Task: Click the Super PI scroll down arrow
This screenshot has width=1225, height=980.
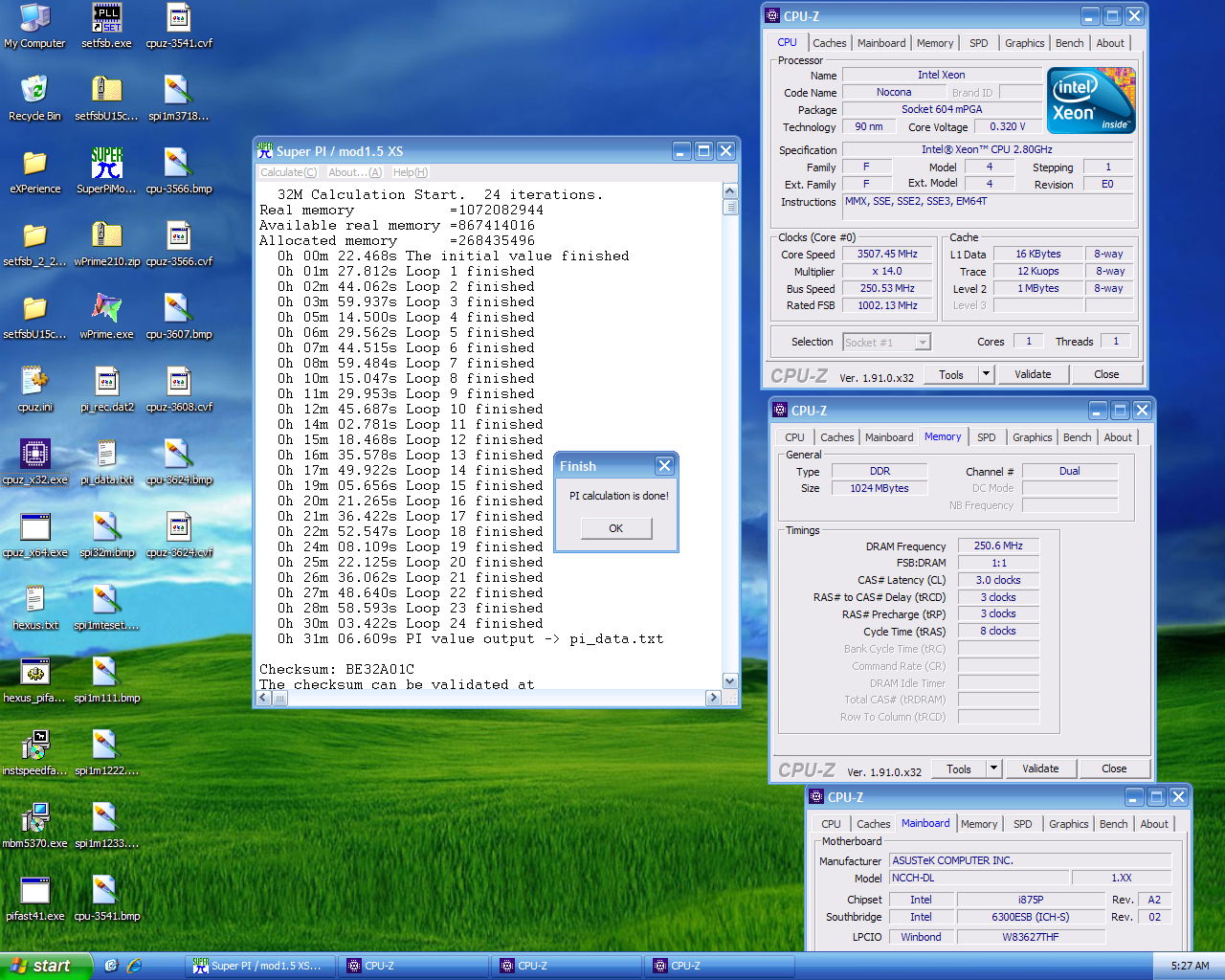Action: pyautogui.click(x=730, y=681)
